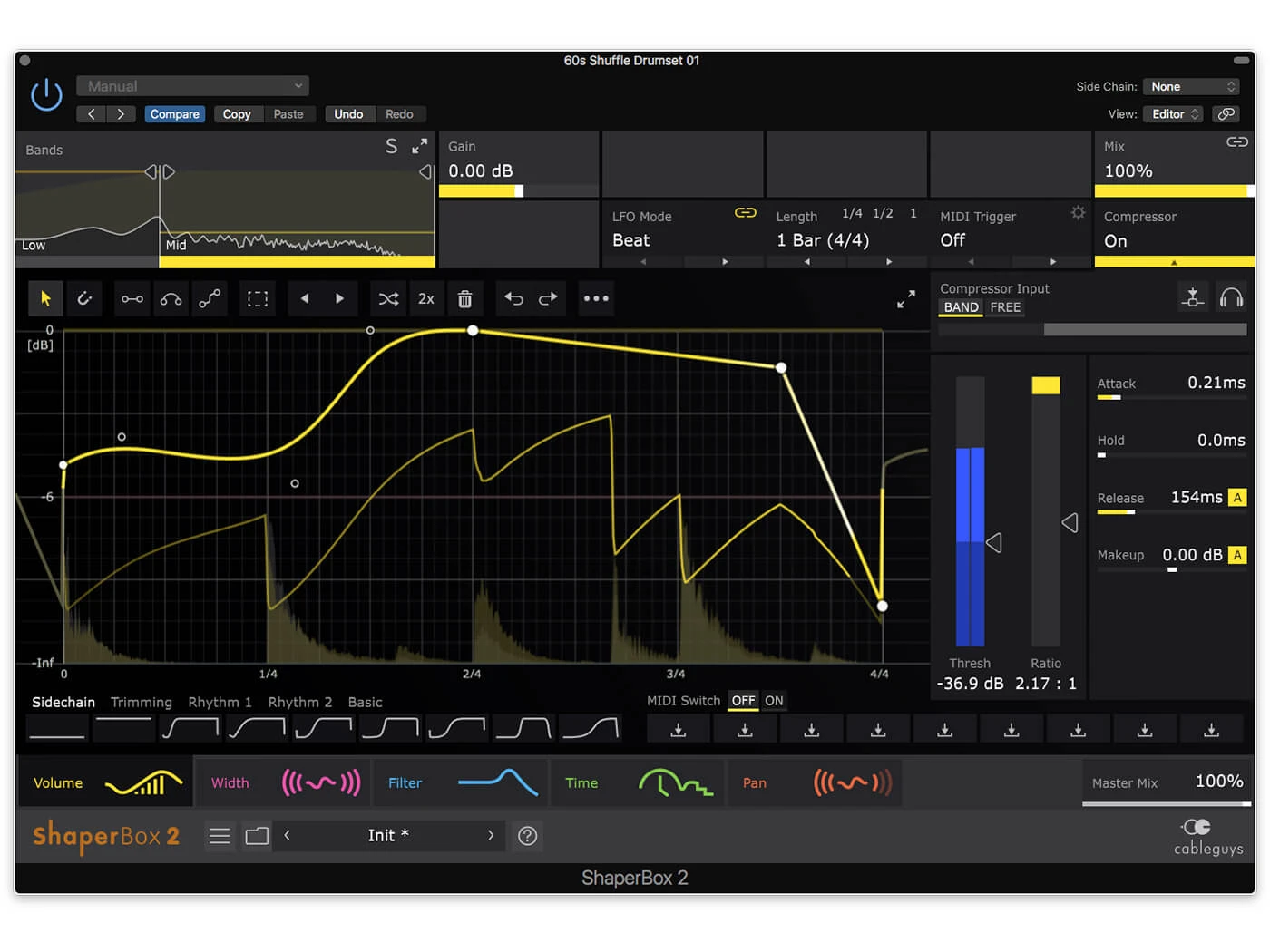Expand the Manual preset dropdown

tap(193, 86)
